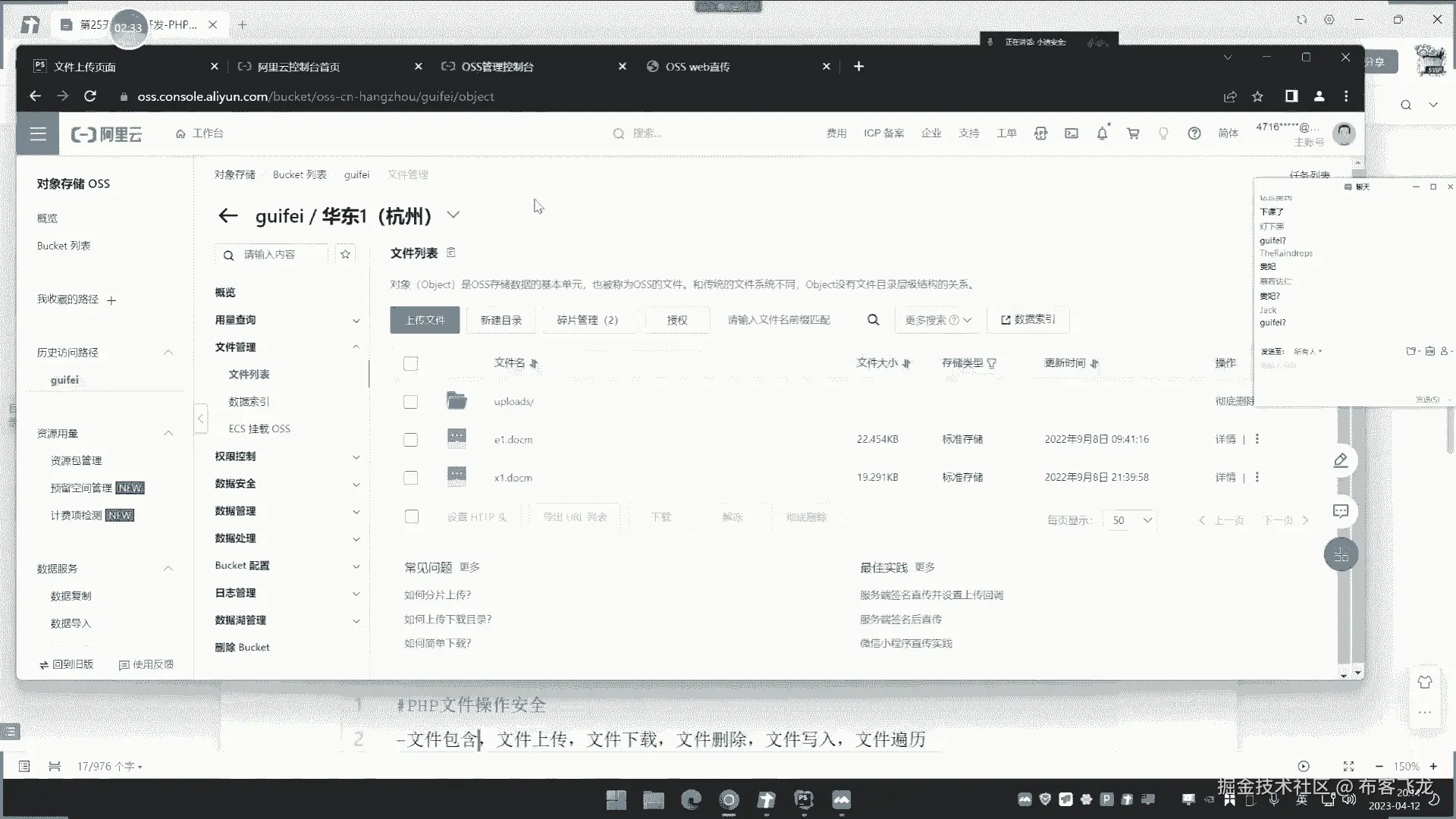Click the help question mark icon
The width and height of the screenshot is (1456, 819).
(1194, 133)
